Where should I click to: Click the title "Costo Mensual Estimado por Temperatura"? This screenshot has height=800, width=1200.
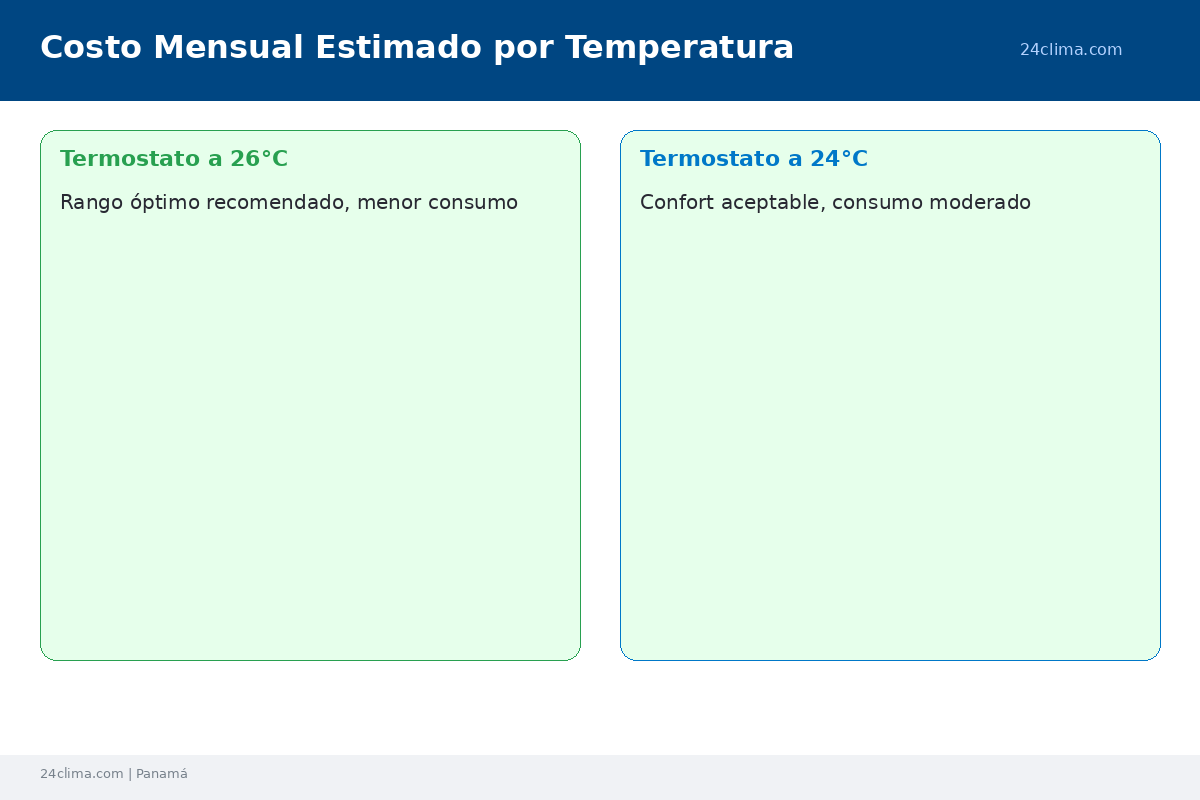pos(416,47)
